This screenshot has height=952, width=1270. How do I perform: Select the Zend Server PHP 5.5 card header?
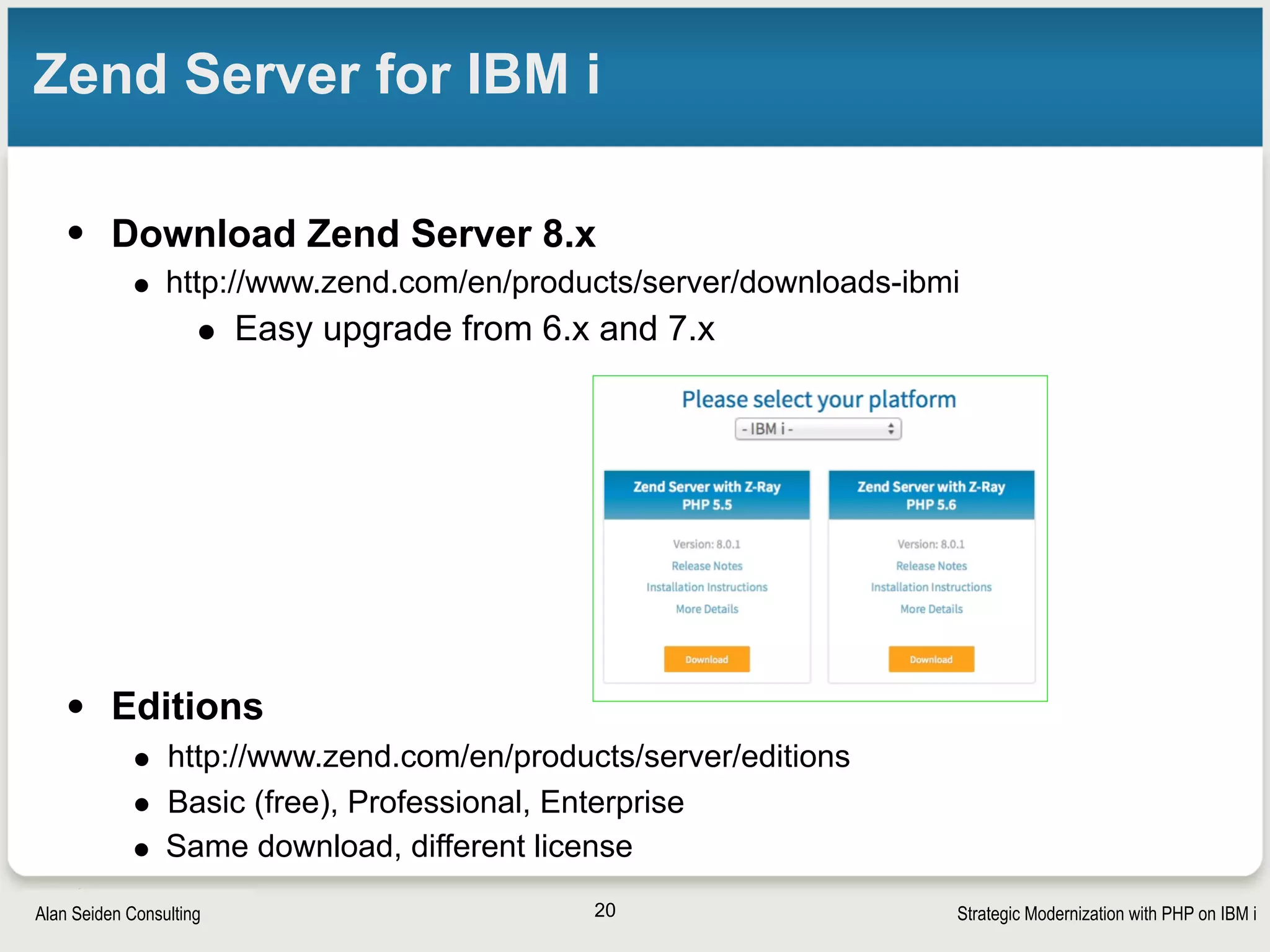click(707, 495)
